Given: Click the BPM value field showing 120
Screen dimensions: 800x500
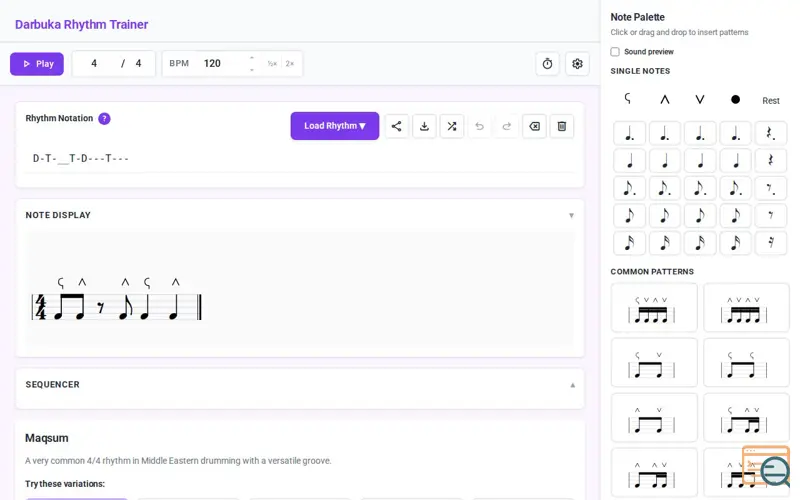Looking at the screenshot, I should [x=222, y=63].
